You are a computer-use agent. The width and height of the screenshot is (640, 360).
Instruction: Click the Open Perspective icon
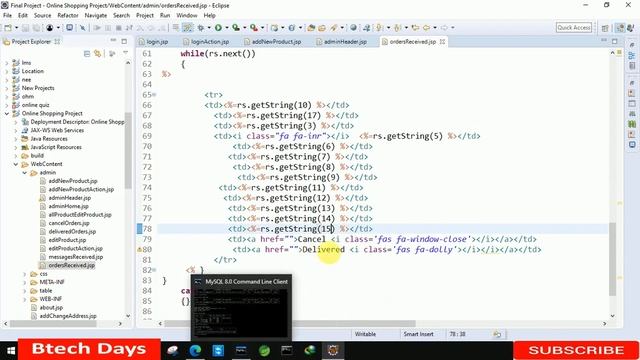(605, 28)
